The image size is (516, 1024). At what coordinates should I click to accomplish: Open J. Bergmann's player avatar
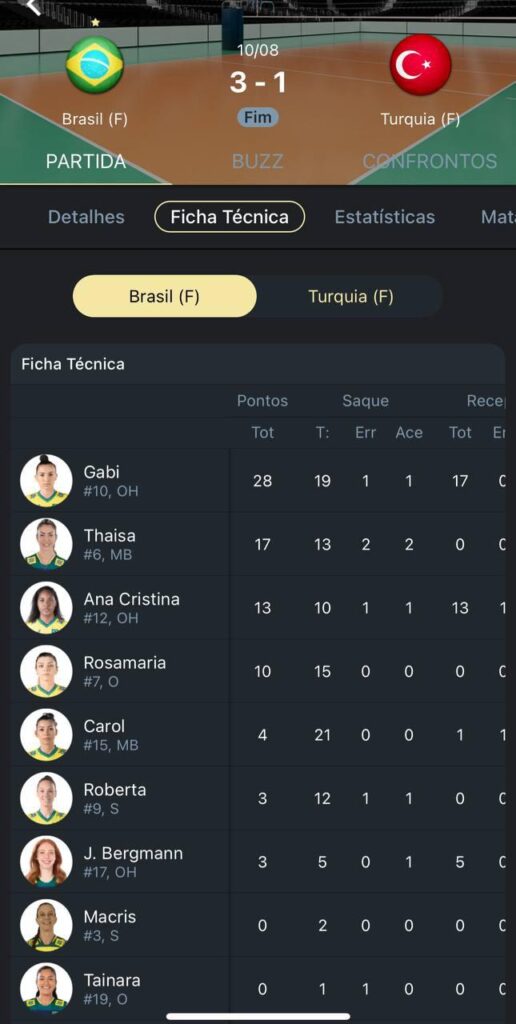tap(46, 861)
